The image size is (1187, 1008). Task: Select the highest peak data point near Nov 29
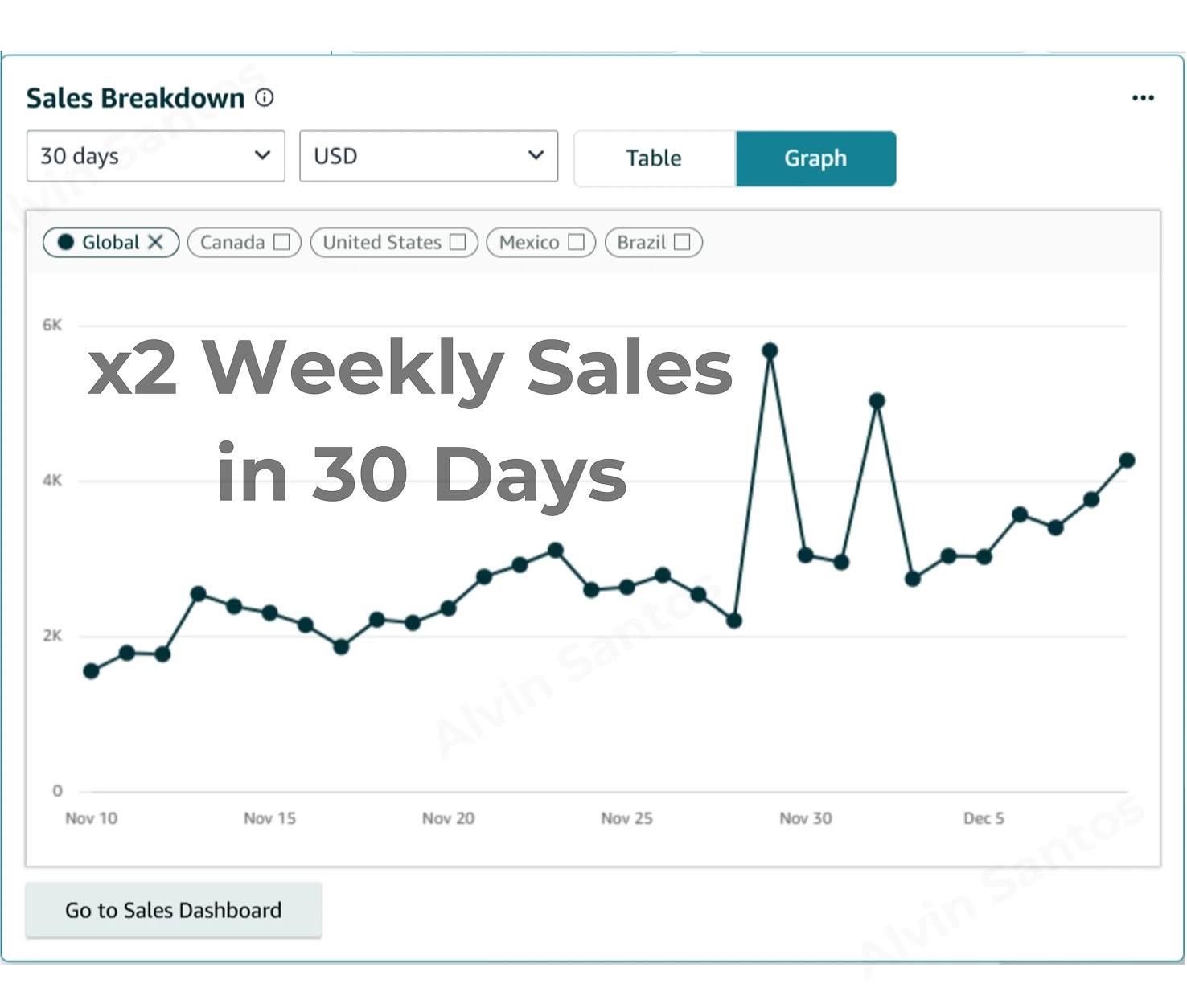click(x=770, y=350)
